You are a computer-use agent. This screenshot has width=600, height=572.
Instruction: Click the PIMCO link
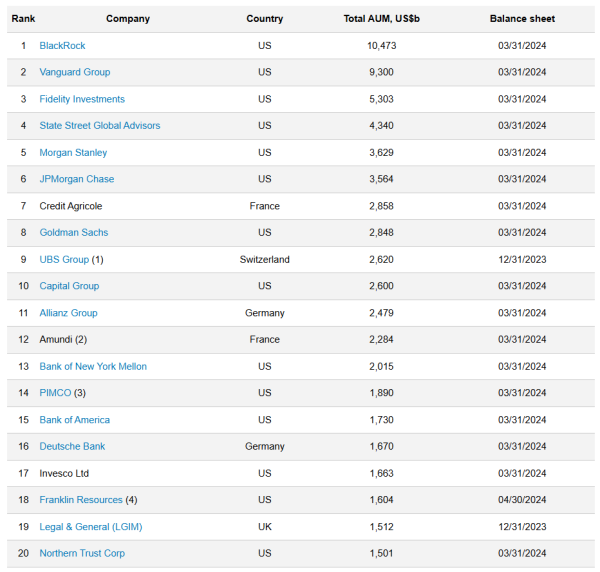pos(54,393)
